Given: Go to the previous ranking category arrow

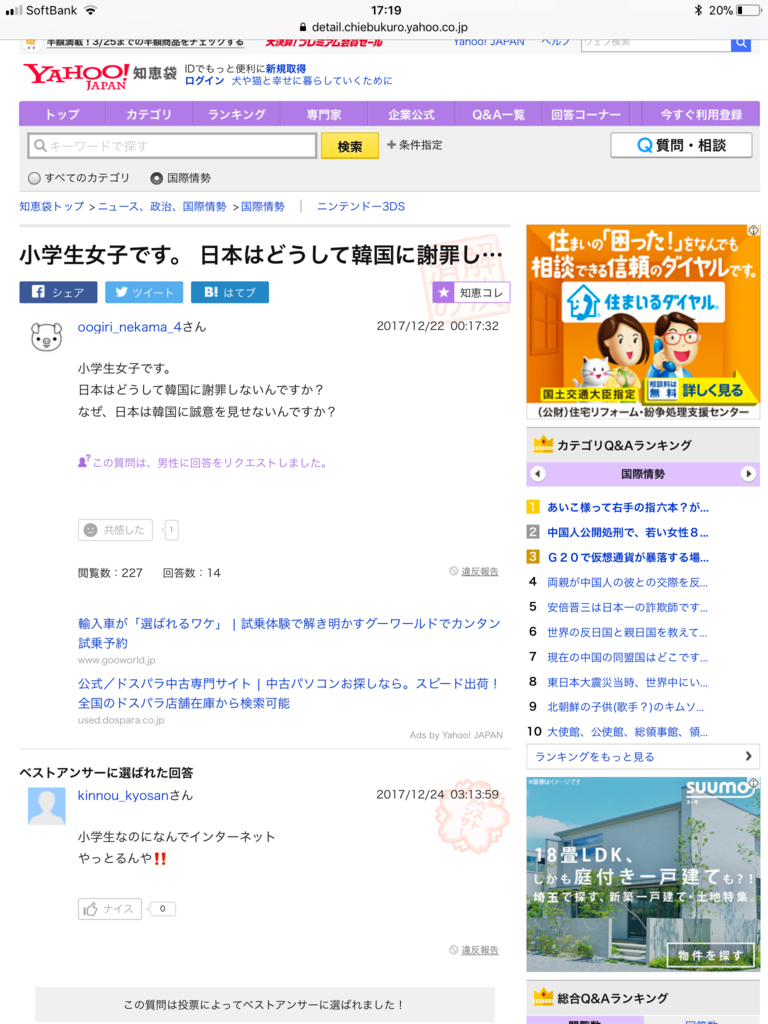Looking at the screenshot, I should click(537, 474).
